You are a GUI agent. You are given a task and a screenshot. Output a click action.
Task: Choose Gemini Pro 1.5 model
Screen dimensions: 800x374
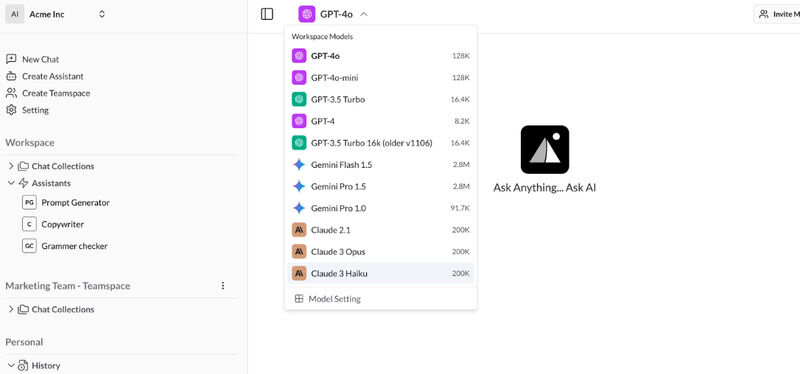point(381,186)
